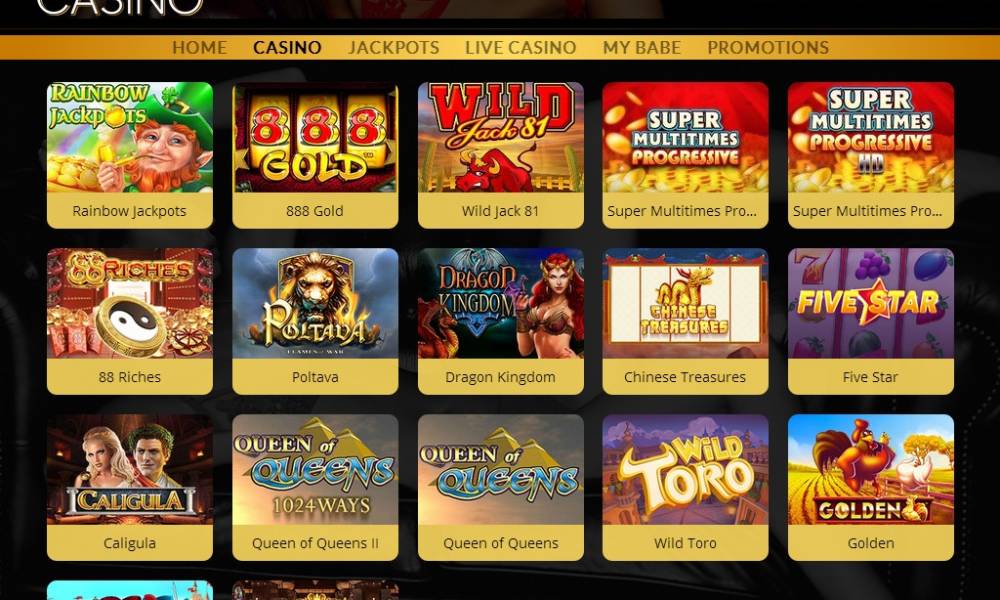The height and width of the screenshot is (600, 1000).
Task: Switch to the JACKPOTS section
Action: coord(393,48)
